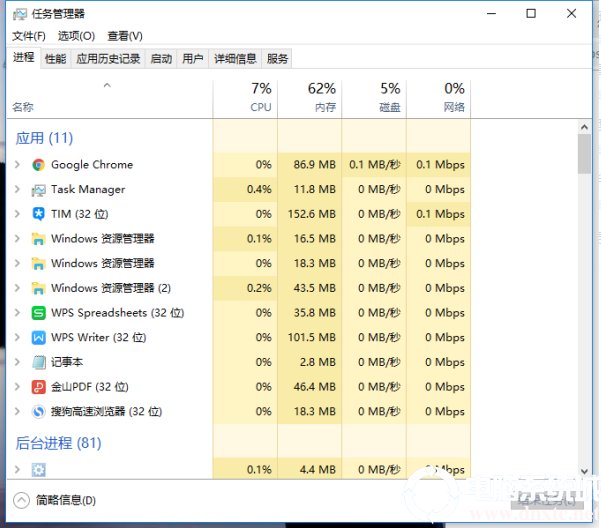
Task: Open the 文件(F) menu
Action: click(29, 36)
